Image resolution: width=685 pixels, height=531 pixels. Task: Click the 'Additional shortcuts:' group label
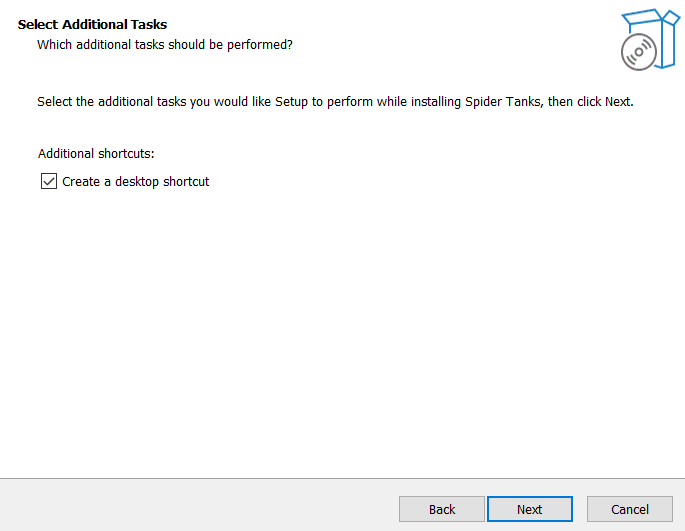96,154
